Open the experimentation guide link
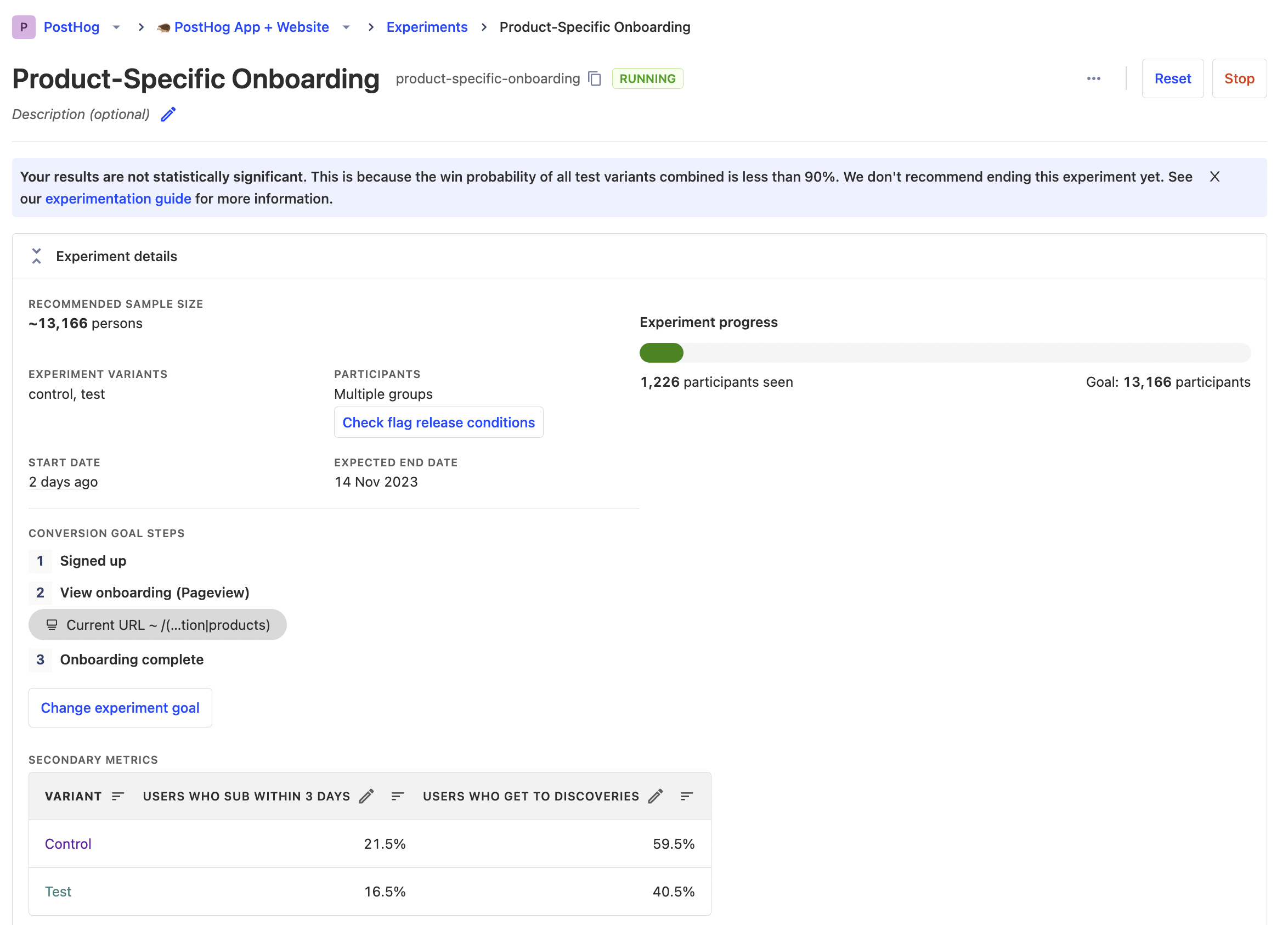This screenshot has height=925, width=1288. coord(118,199)
